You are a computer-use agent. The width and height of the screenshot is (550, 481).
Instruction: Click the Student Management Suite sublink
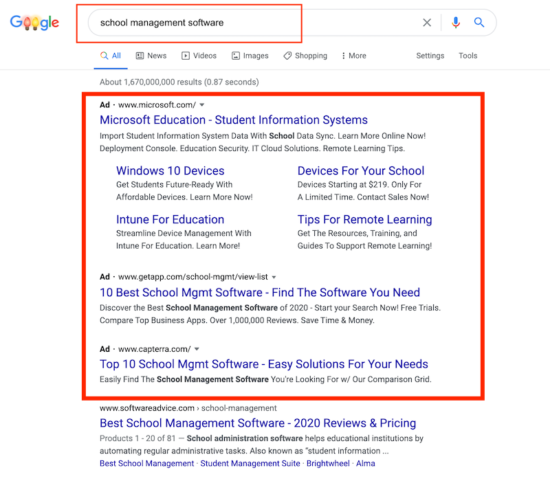point(250,463)
